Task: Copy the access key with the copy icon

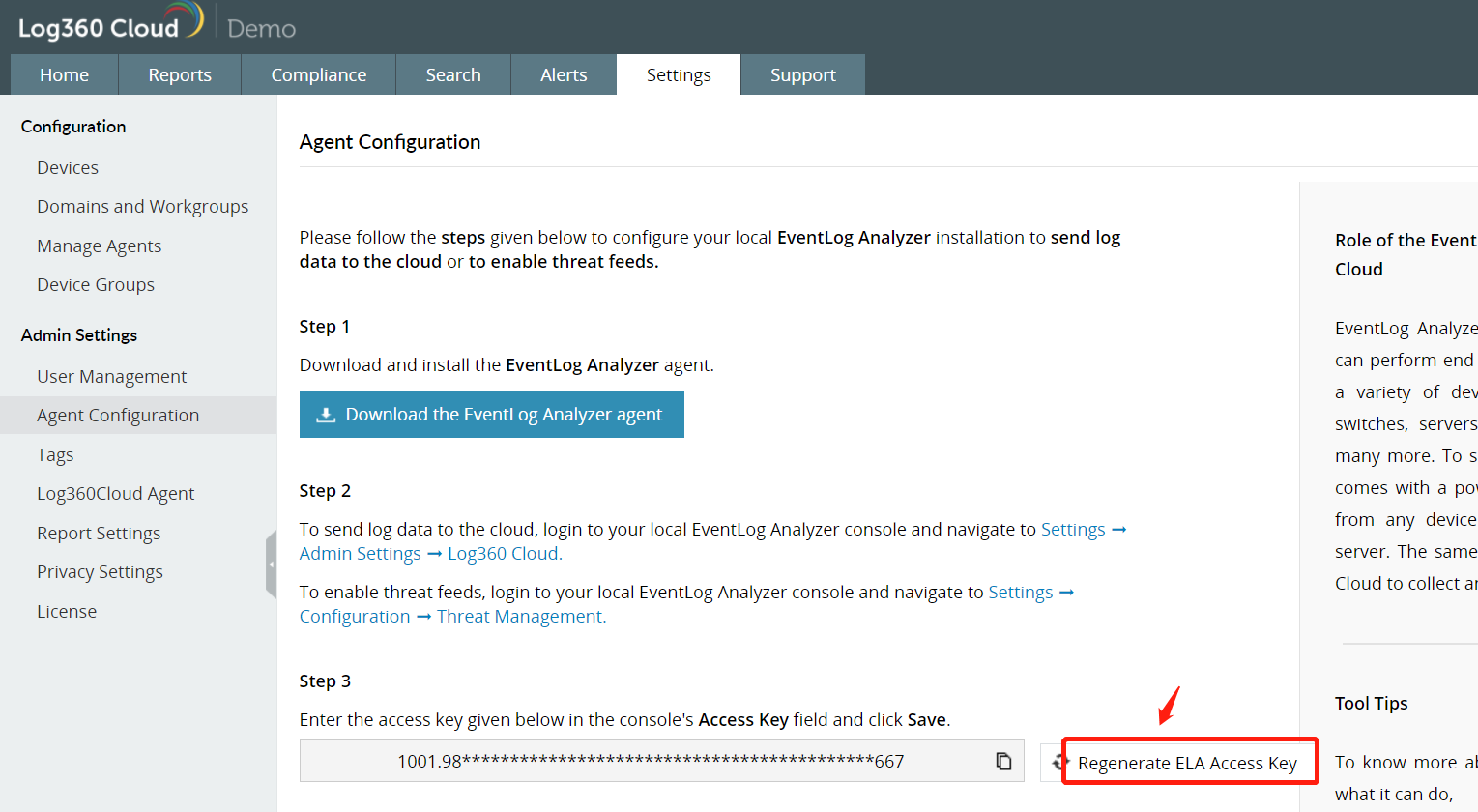Action: (1003, 762)
